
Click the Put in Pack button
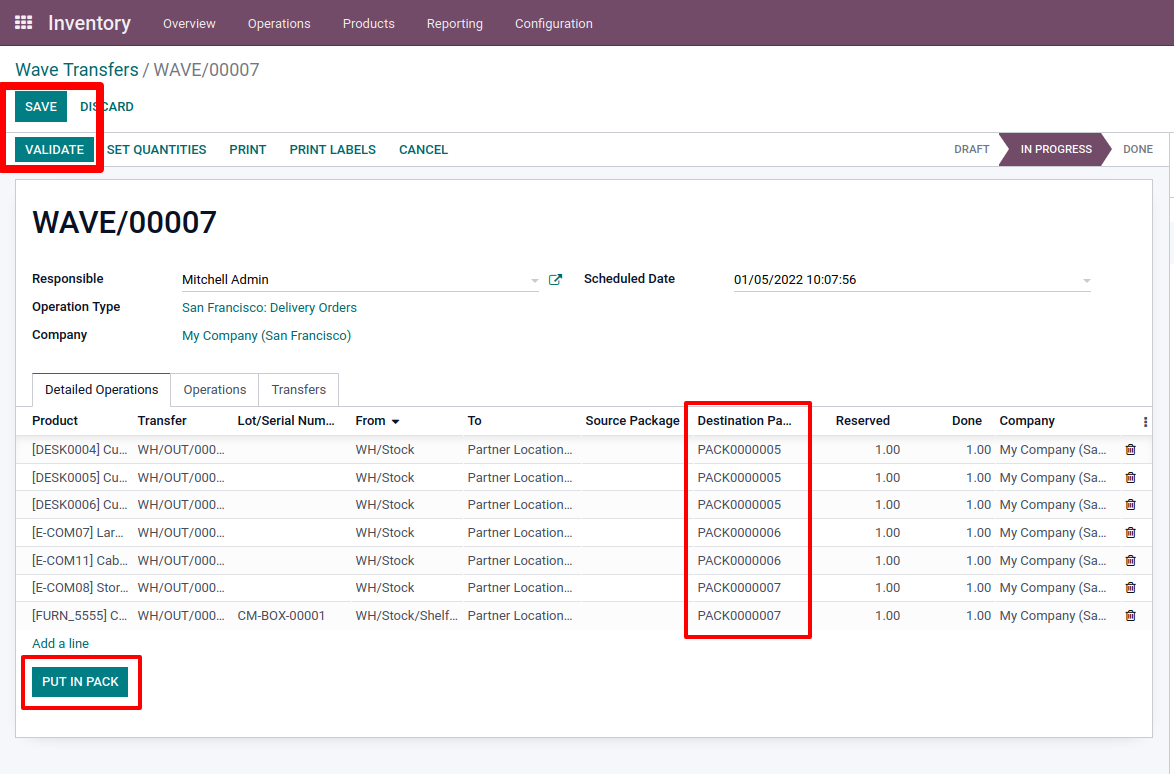[x=80, y=681]
